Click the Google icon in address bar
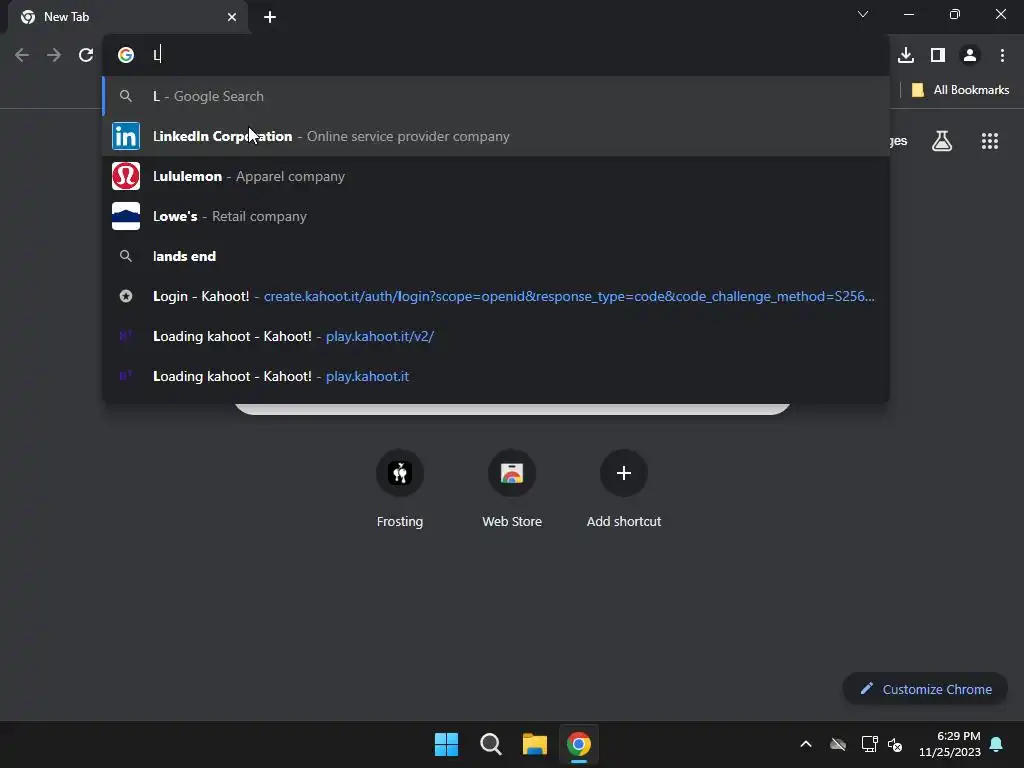The image size is (1024, 768). click(126, 55)
